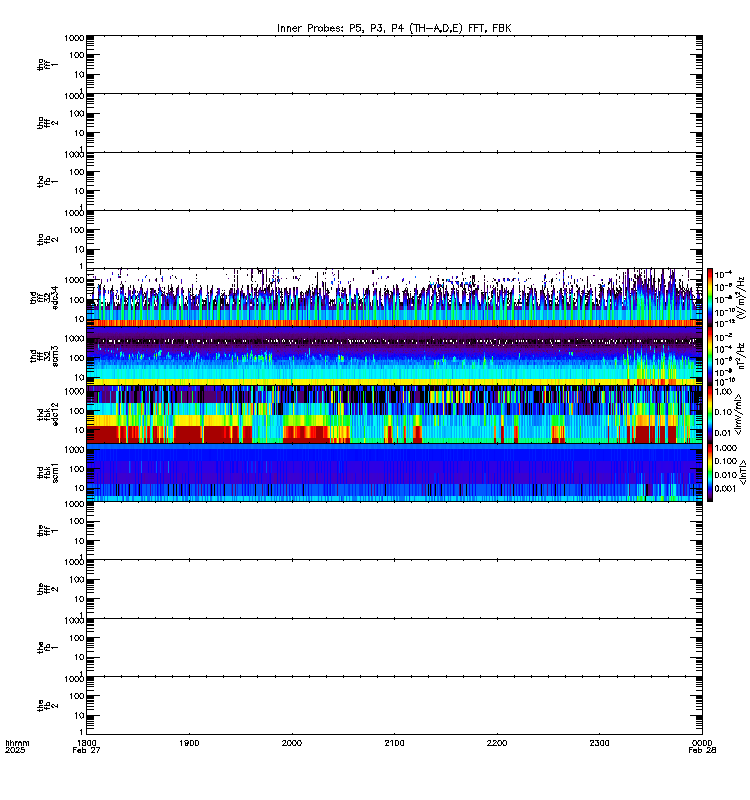
Task: Click the 'thd fbk edc12' axis label
Action: 47,414
